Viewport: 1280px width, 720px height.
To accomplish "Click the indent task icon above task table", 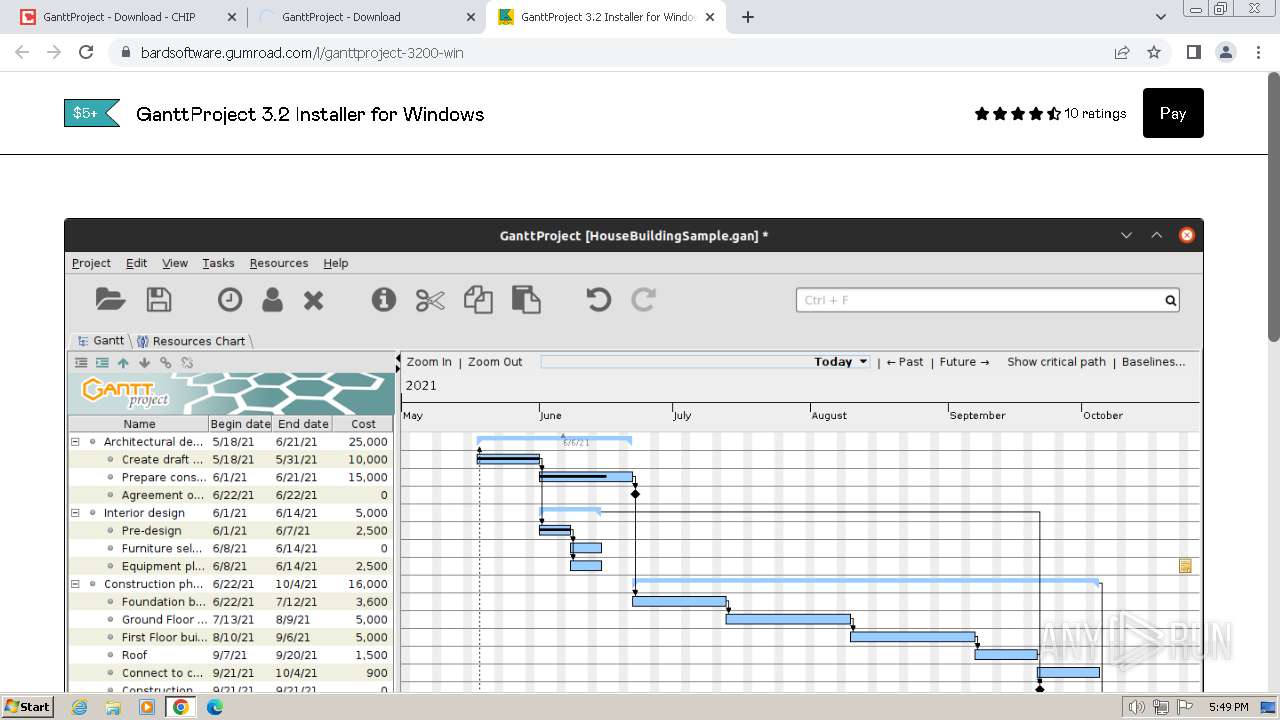I will (102, 363).
